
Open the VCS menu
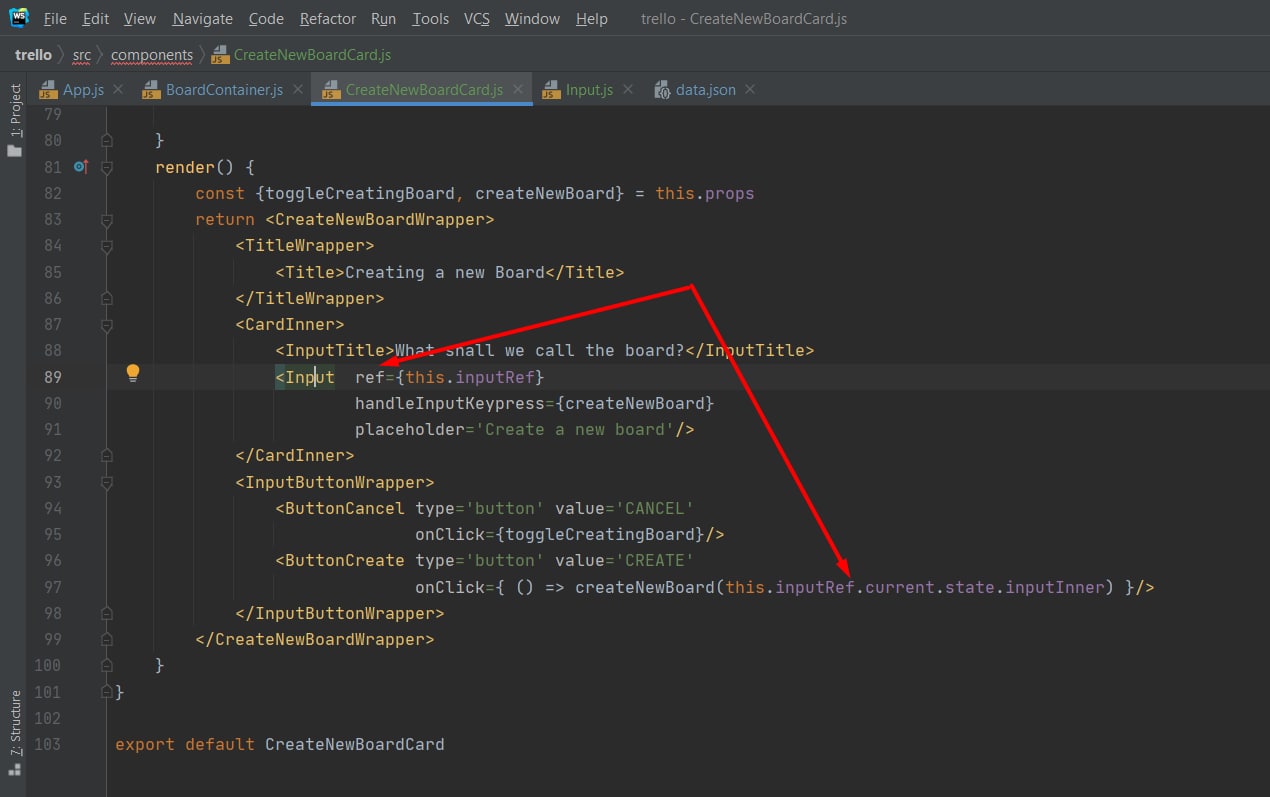coord(477,19)
